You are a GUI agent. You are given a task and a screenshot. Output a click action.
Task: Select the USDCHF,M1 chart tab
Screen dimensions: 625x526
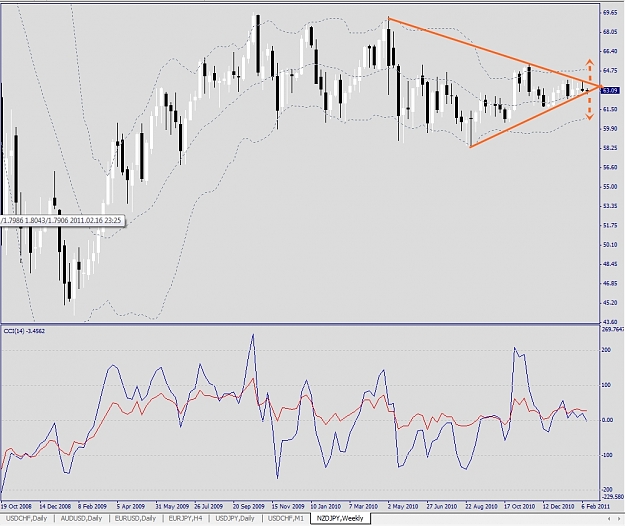point(286,518)
